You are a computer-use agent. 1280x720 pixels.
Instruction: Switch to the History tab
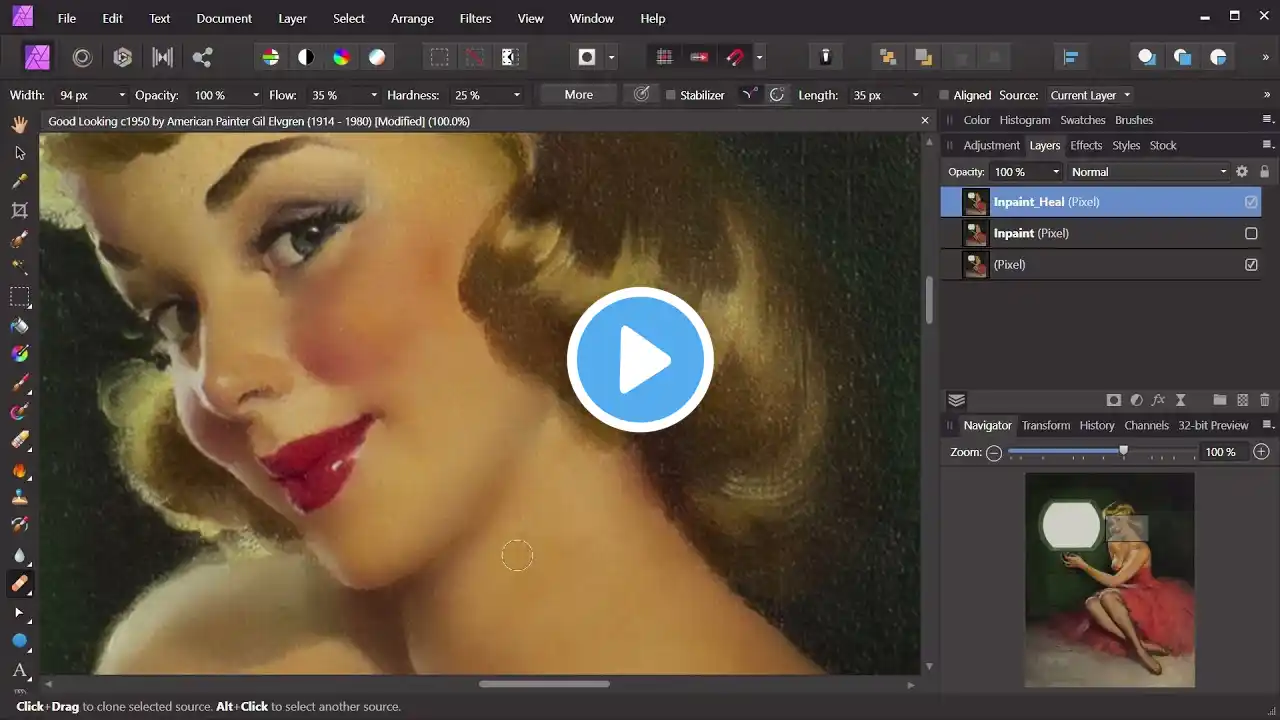pos(1097,425)
